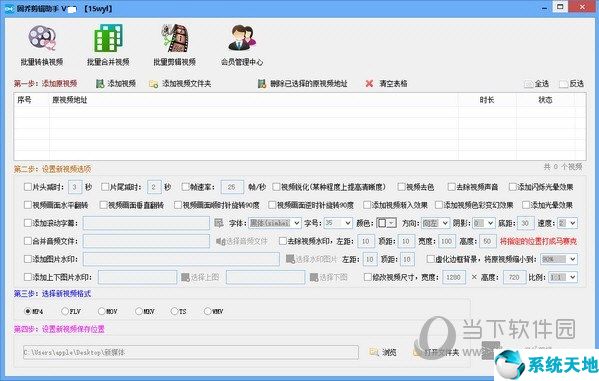Enable 添加闪烁光晕效果 checkbox

(x=513, y=187)
